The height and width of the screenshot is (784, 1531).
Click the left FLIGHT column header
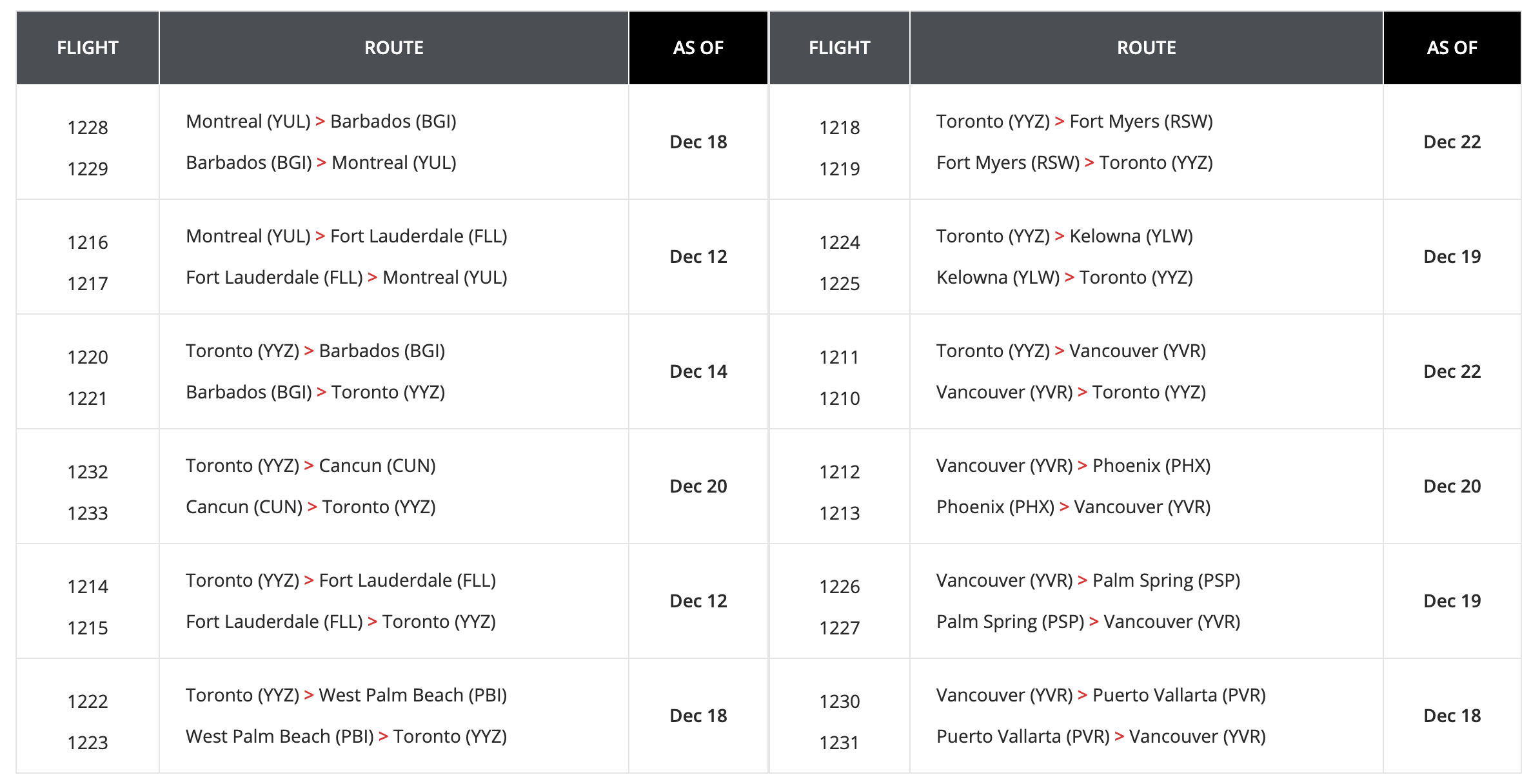click(88, 48)
